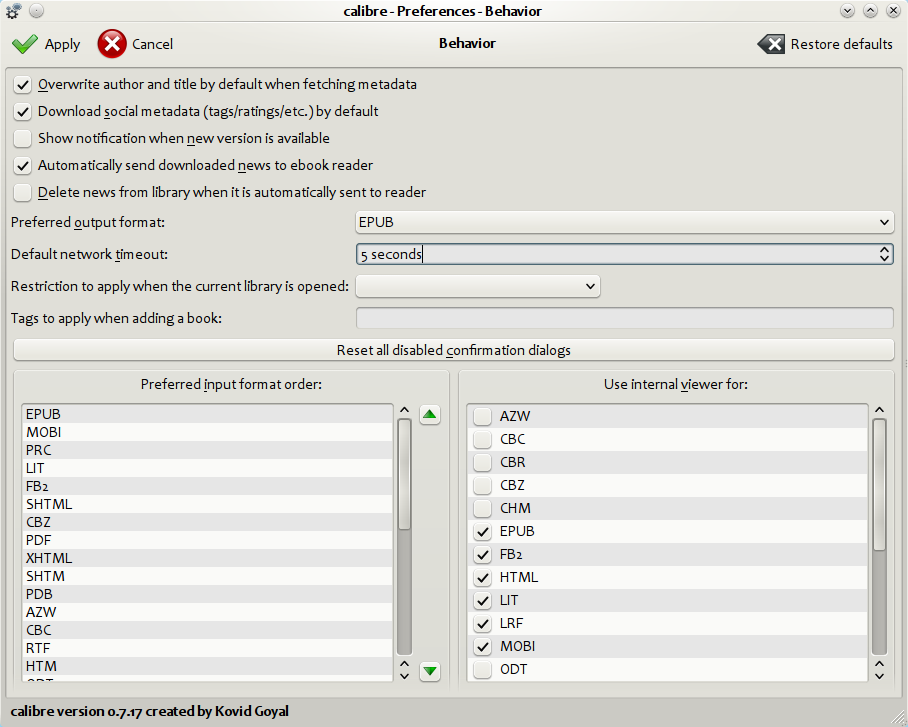This screenshot has height=727, width=908.
Task: Click the internal viewer list scrollbar thumb
Action: pos(880,484)
